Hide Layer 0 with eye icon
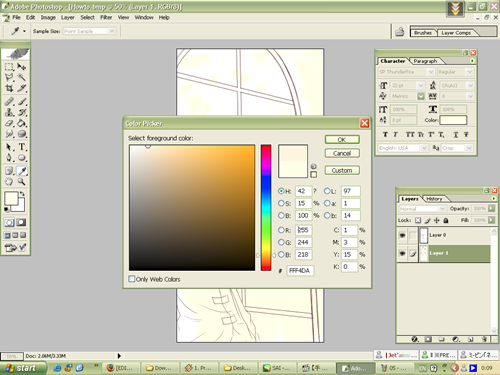Screen dimensions: 500x375 (x=402, y=235)
